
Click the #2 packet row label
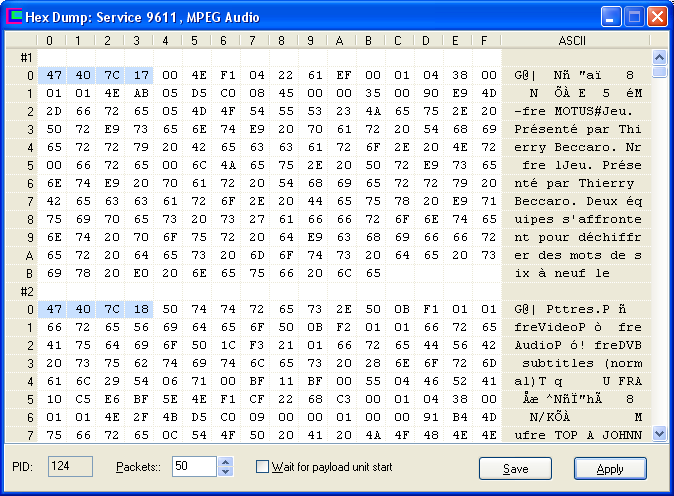click(27, 291)
